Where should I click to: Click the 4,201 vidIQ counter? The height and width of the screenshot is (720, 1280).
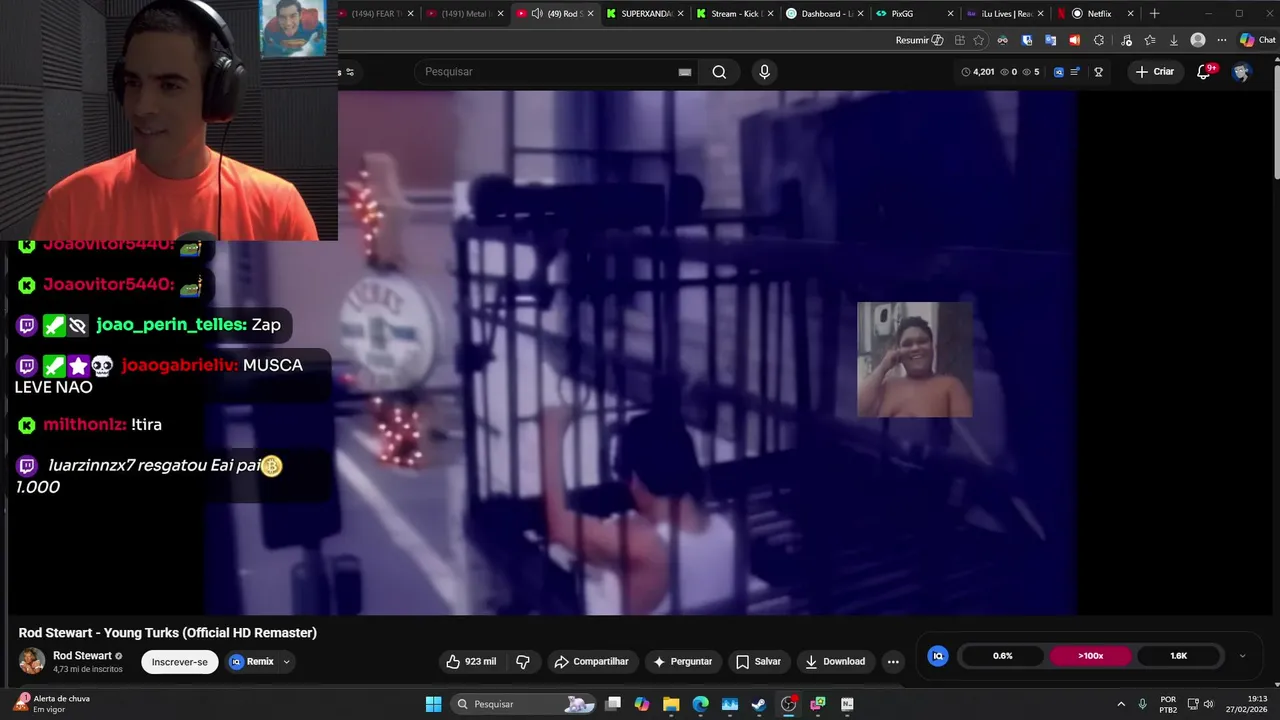[x=978, y=72]
